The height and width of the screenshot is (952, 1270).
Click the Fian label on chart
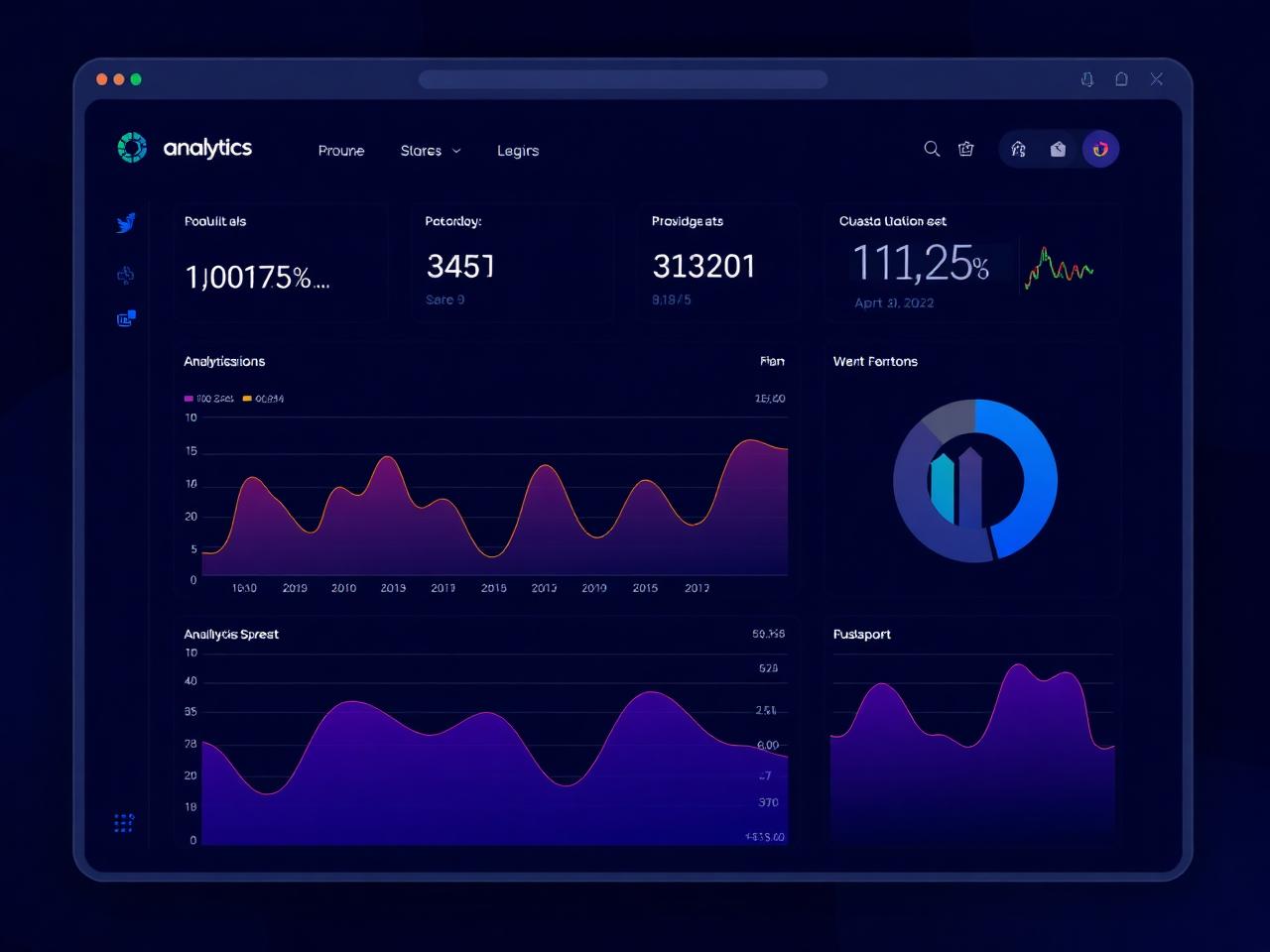point(772,361)
